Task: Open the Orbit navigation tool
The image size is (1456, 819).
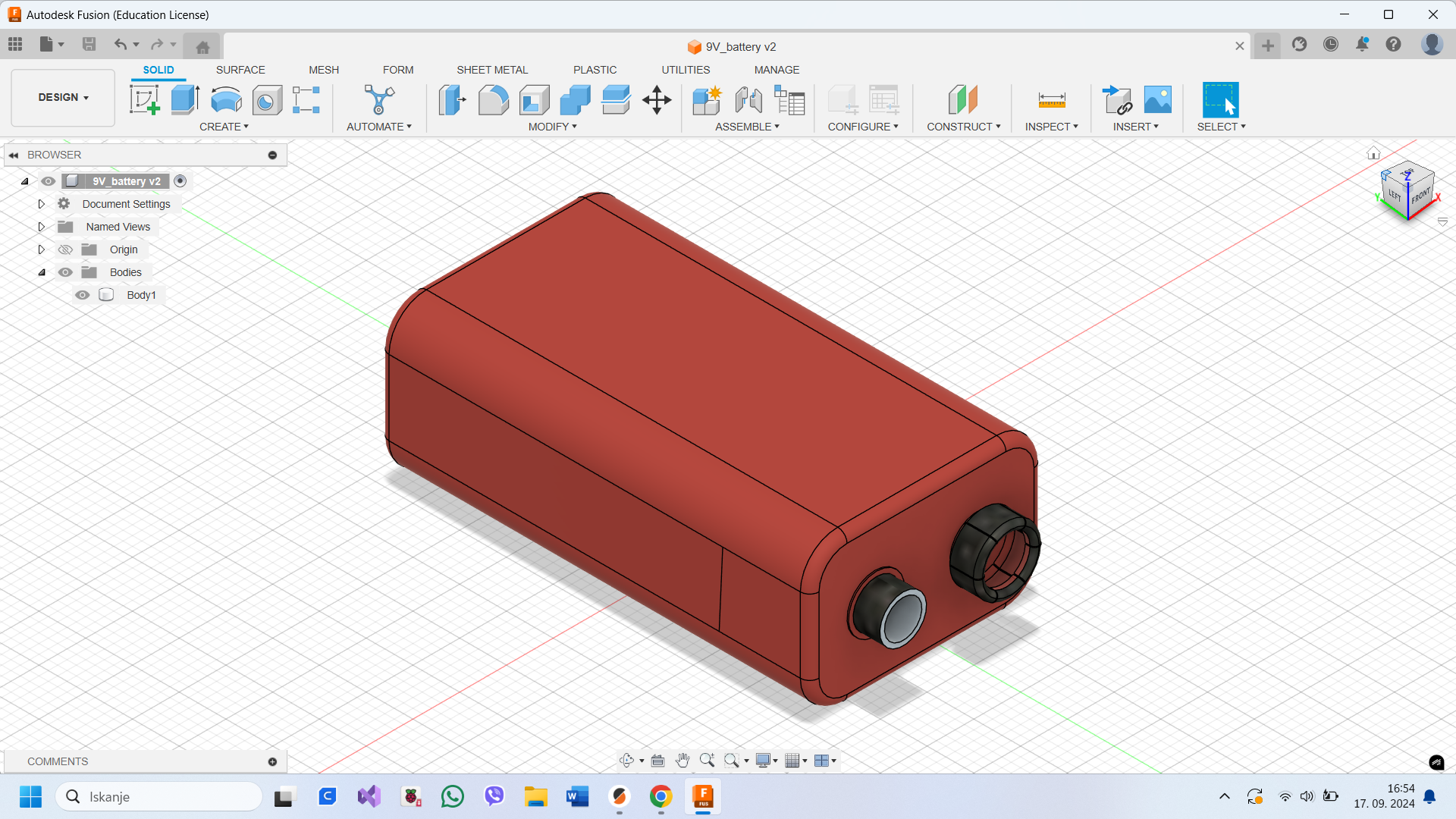Action: tap(626, 760)
